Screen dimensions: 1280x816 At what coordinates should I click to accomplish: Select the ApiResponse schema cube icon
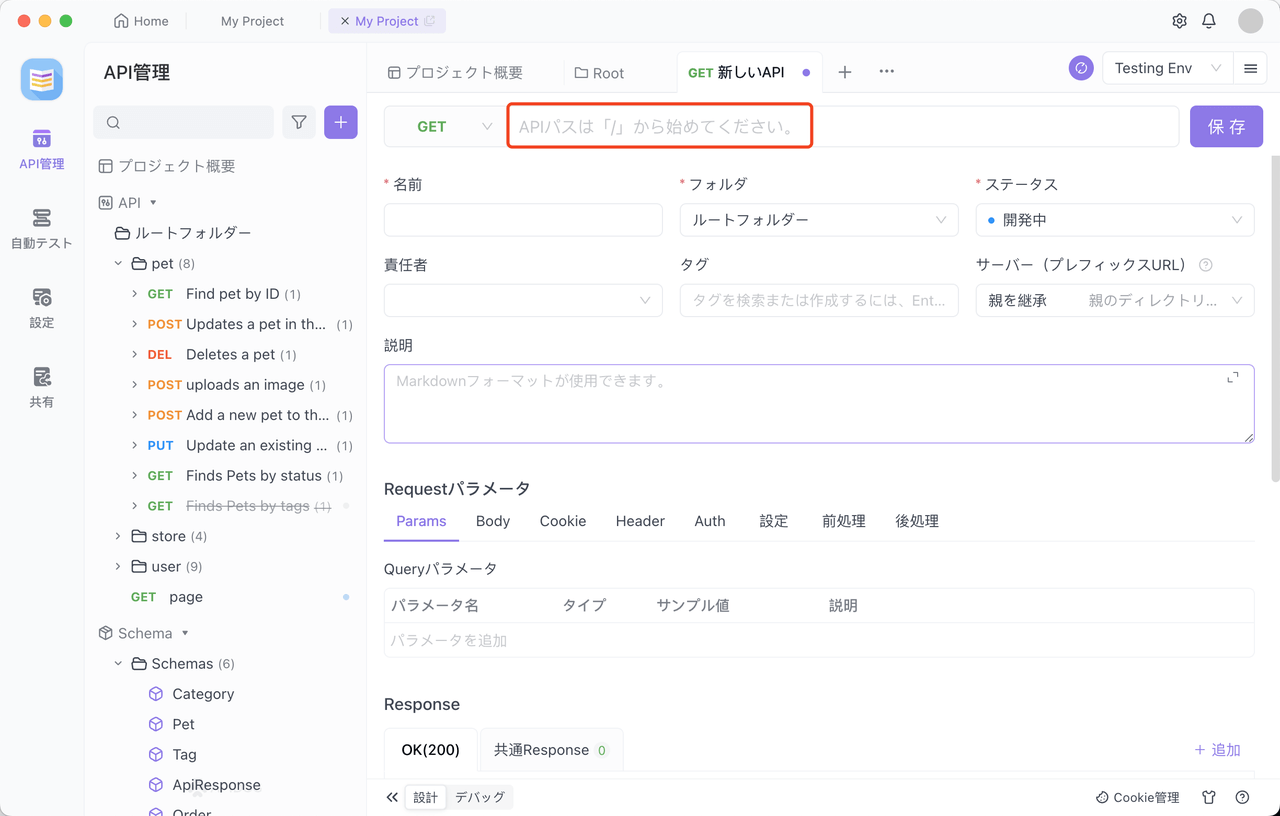[156, 785]
